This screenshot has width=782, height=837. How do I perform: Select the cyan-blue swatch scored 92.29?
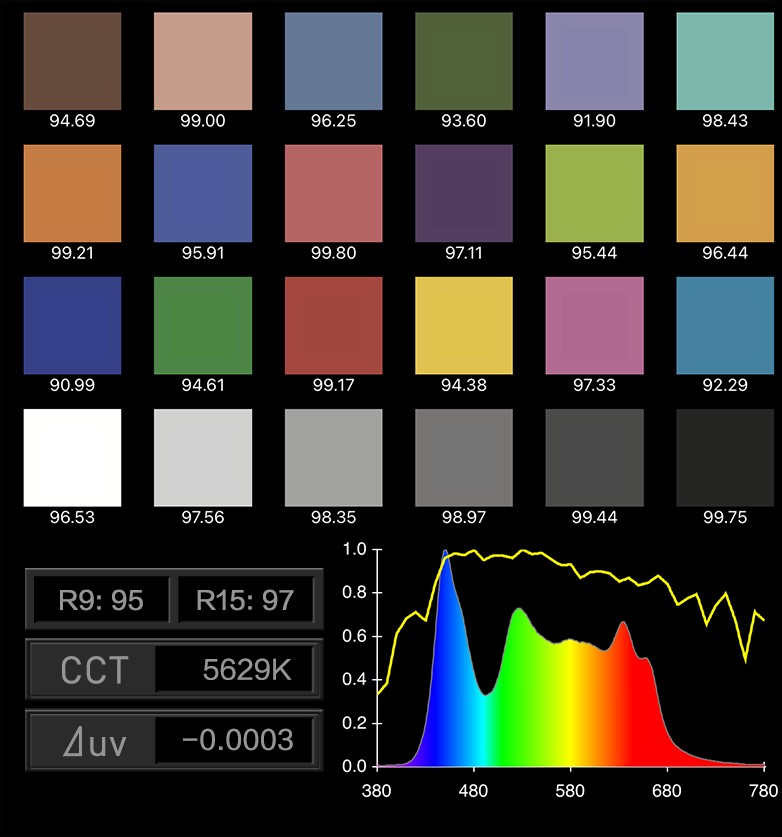725,326
